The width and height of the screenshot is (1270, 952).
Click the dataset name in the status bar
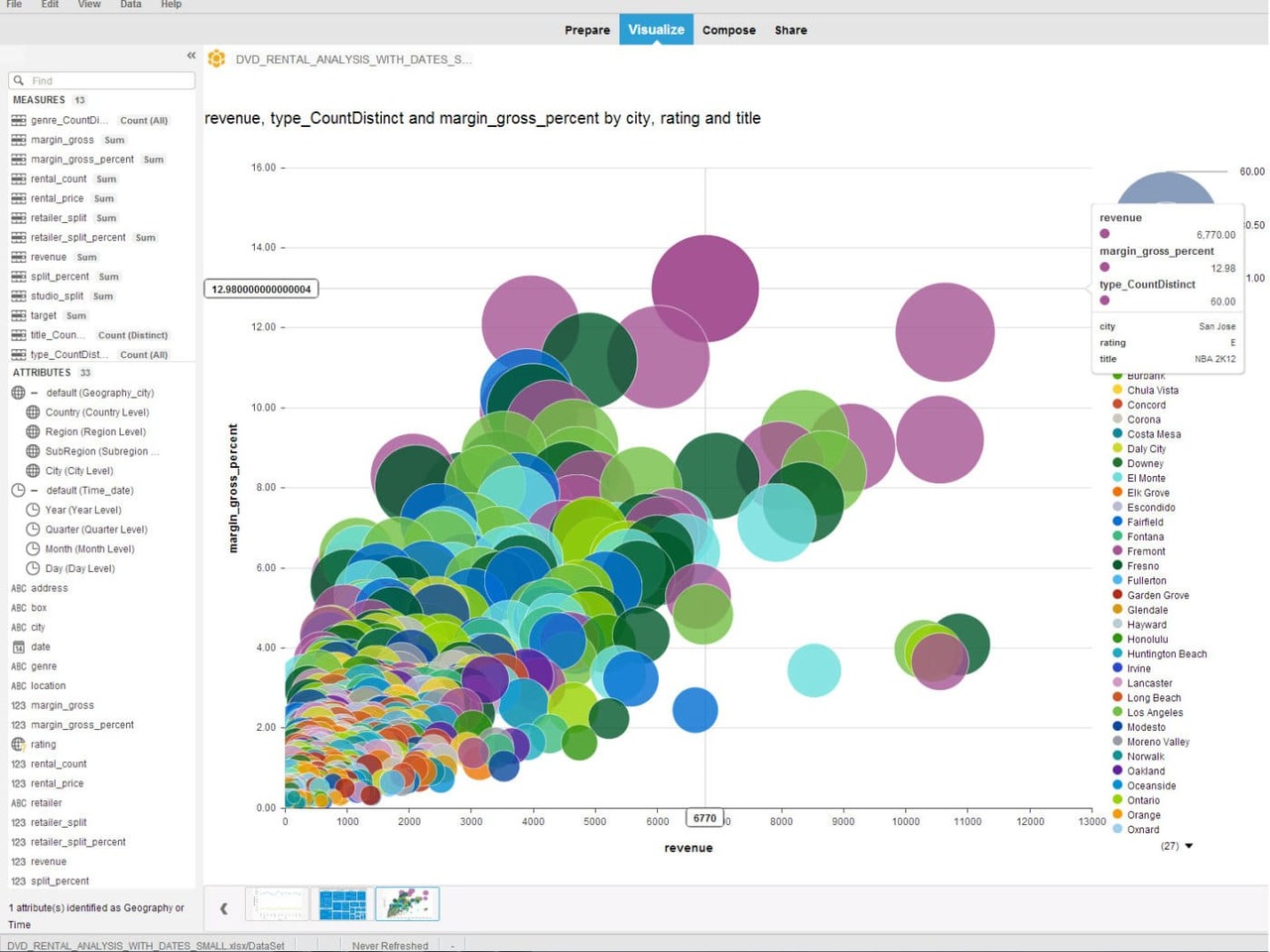click(x=149, y=945)
